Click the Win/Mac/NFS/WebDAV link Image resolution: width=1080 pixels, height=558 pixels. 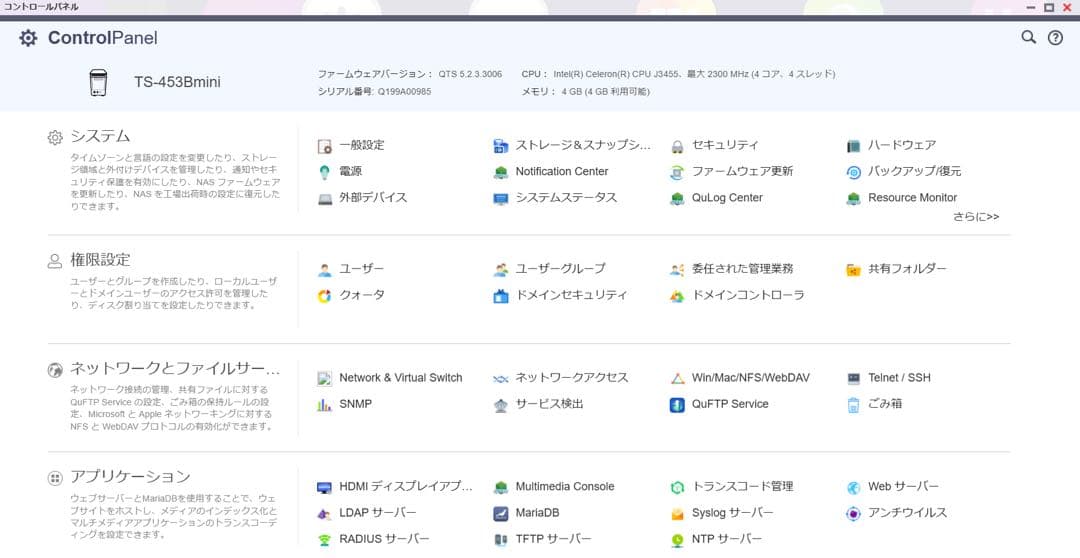pos(750,378)
